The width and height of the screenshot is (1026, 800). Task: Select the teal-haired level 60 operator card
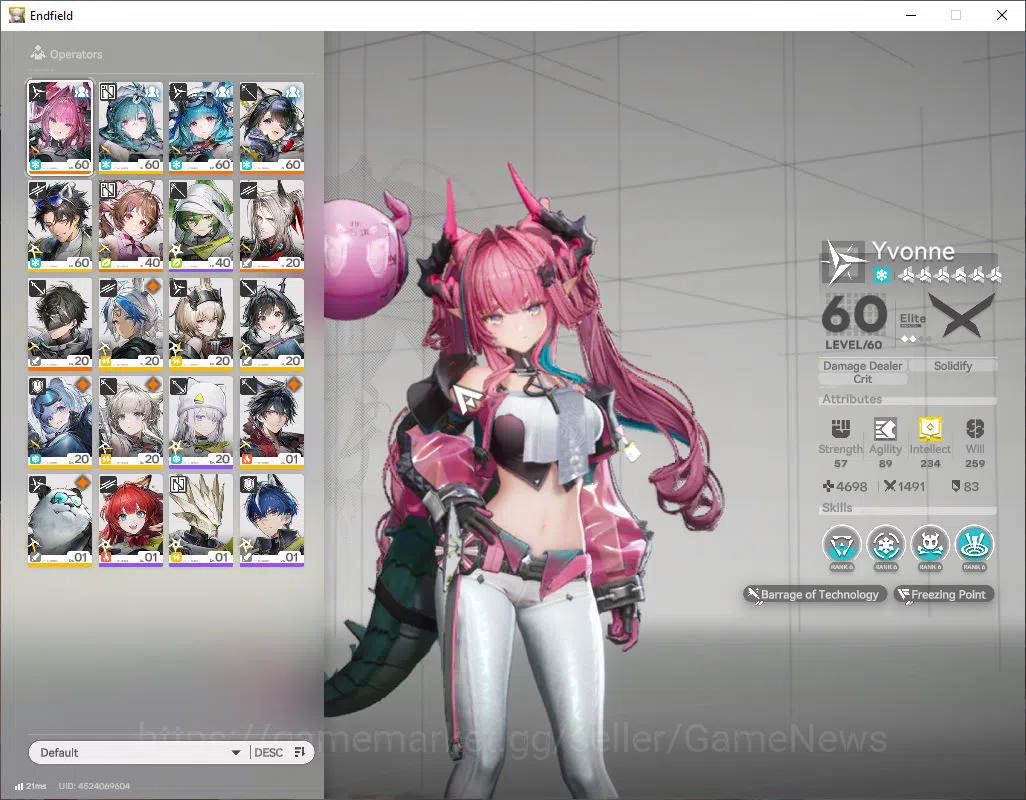tap(131, 128)
